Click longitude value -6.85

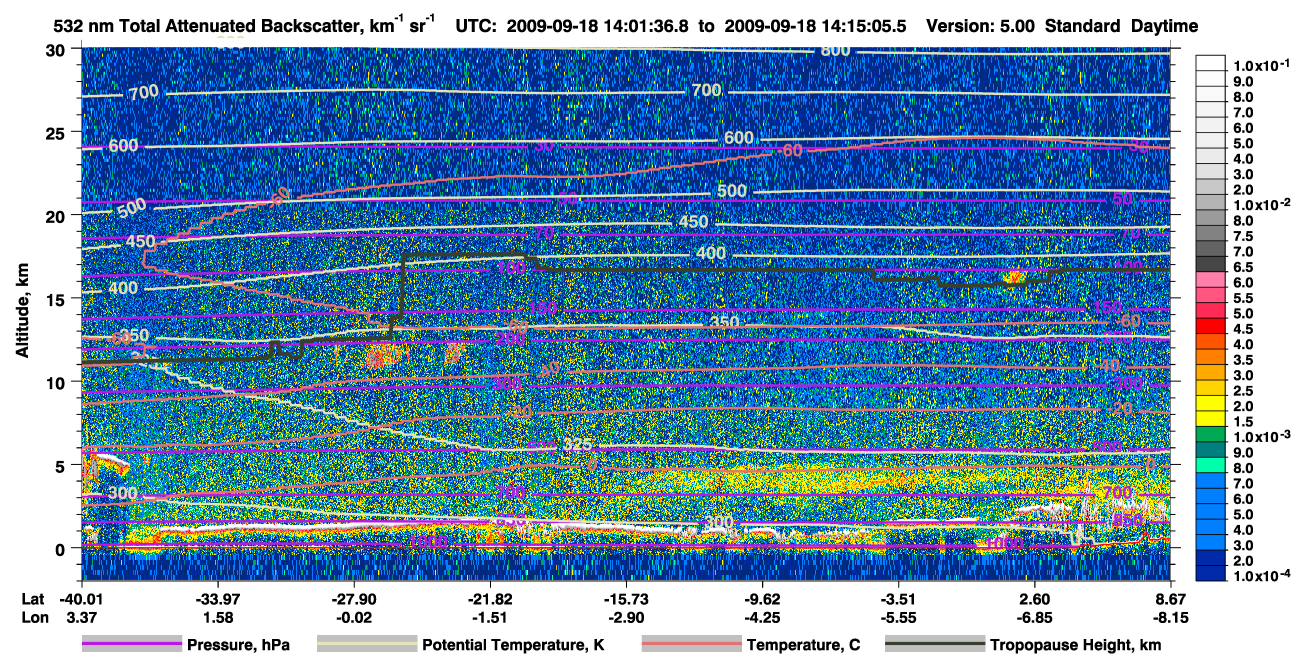1035,617
